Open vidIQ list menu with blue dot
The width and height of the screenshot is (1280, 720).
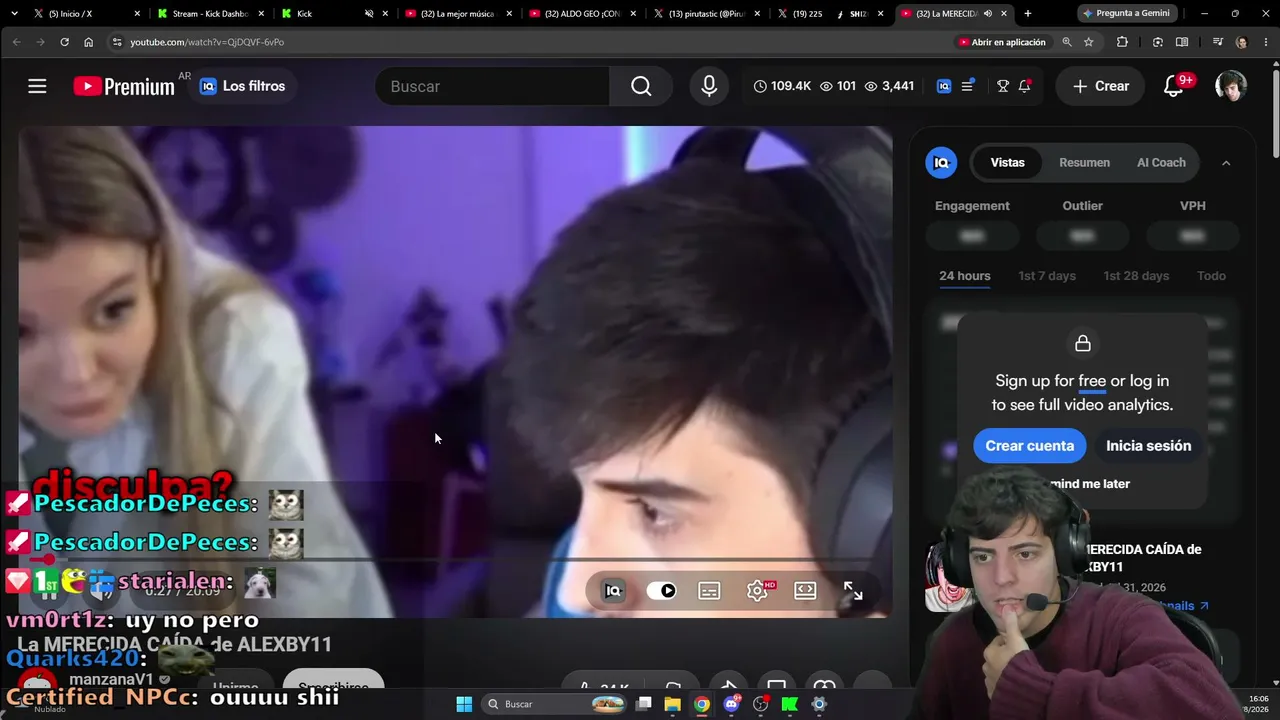pyautogui.click(x=967, y=86)
